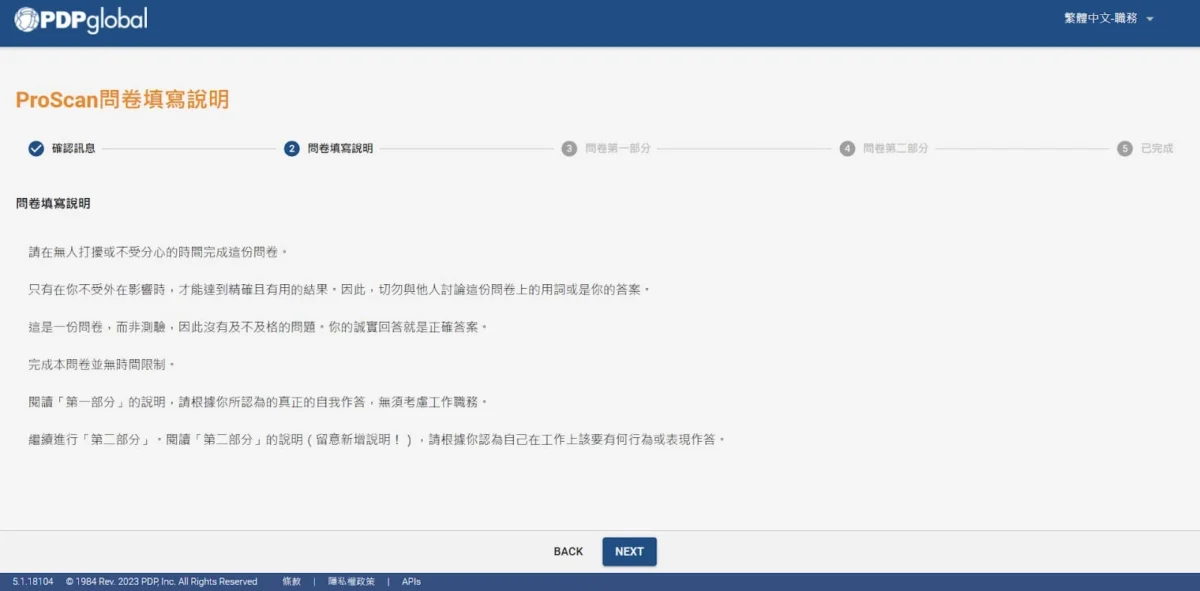Click the completed checkmark icon for 確認訊息

point(36,148)
